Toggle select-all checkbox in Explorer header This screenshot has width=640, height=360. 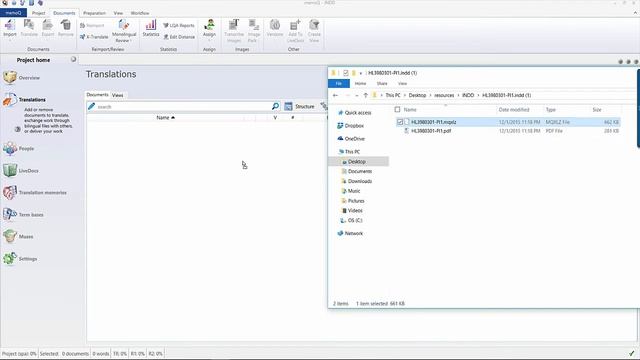(x=397, y=109)
